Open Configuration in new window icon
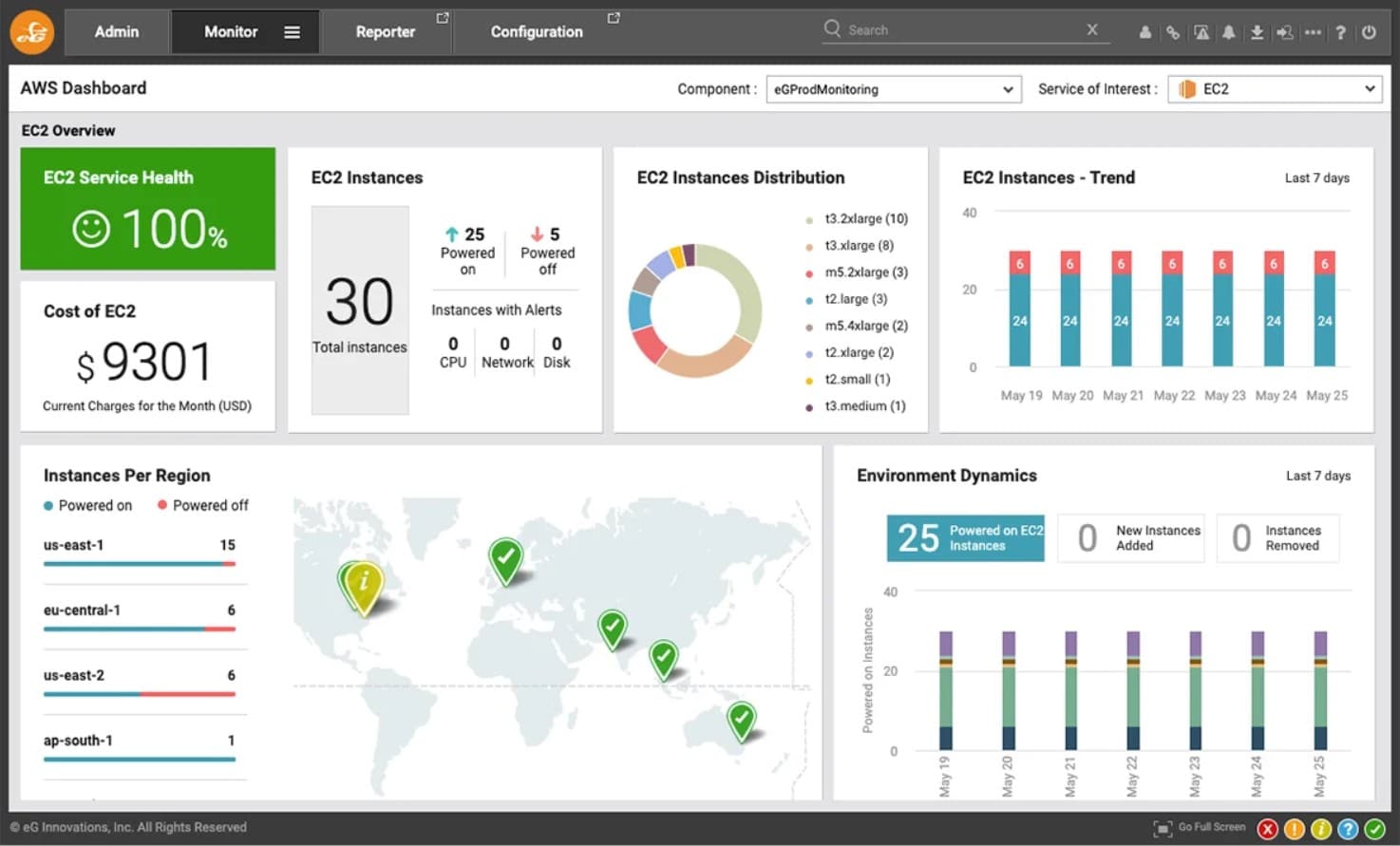Screen dimensions: 1400x846 [x=614, y=18]
